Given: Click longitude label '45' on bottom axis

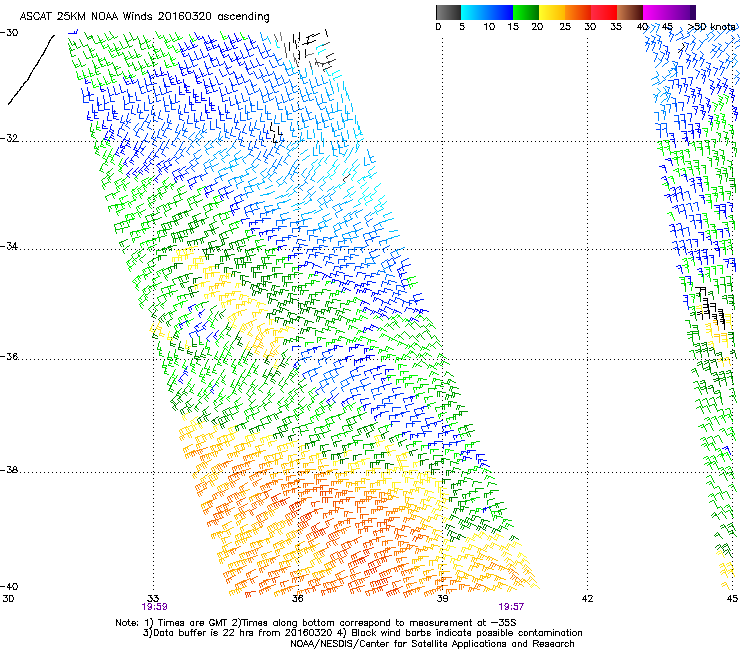Looking at the screenshot, I should (x=732, y=598).
